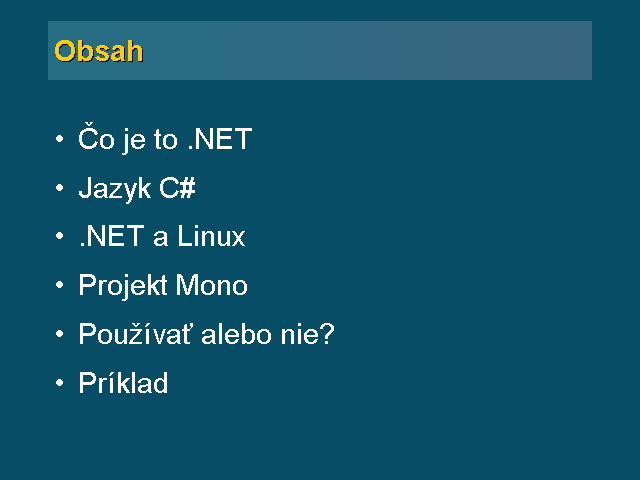Image resolution: width=640 pixels, height=480 pixels.
Task: Click the bullet dot before 'Používať alebo nie?'
Action: (x=60, y=334)
